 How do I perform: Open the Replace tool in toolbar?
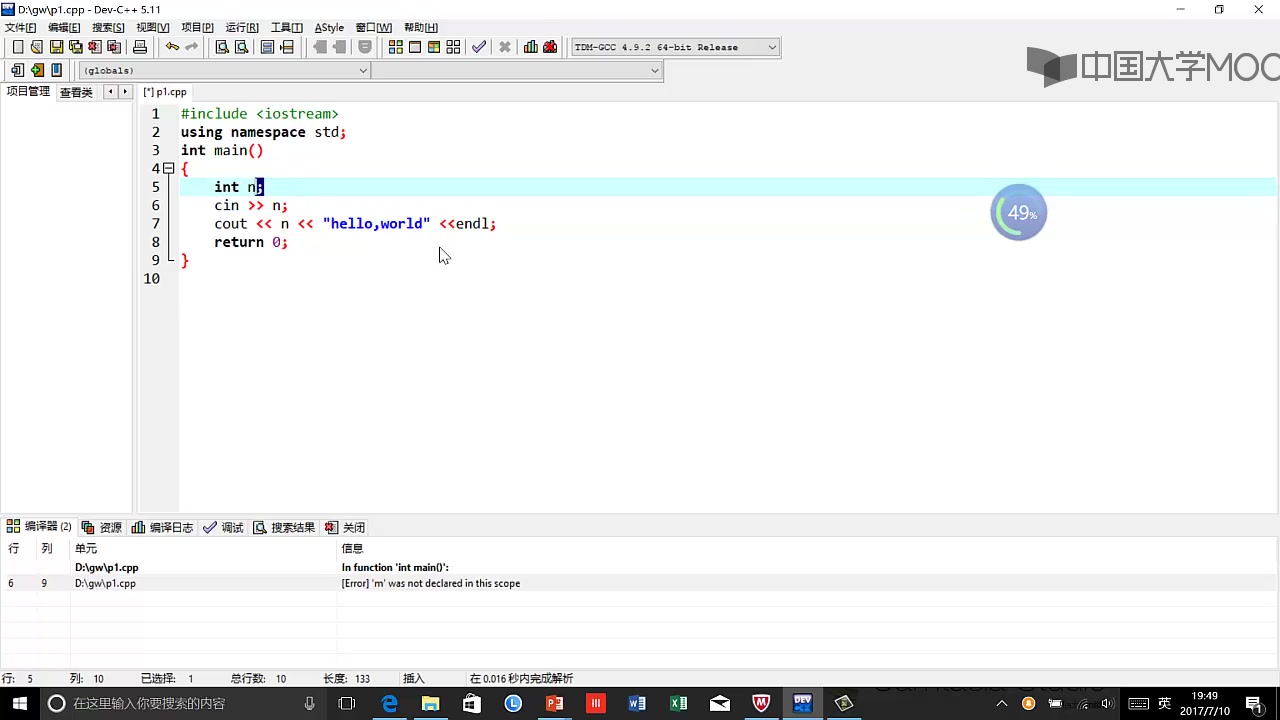pyautogui.click(x=241, y=47)
